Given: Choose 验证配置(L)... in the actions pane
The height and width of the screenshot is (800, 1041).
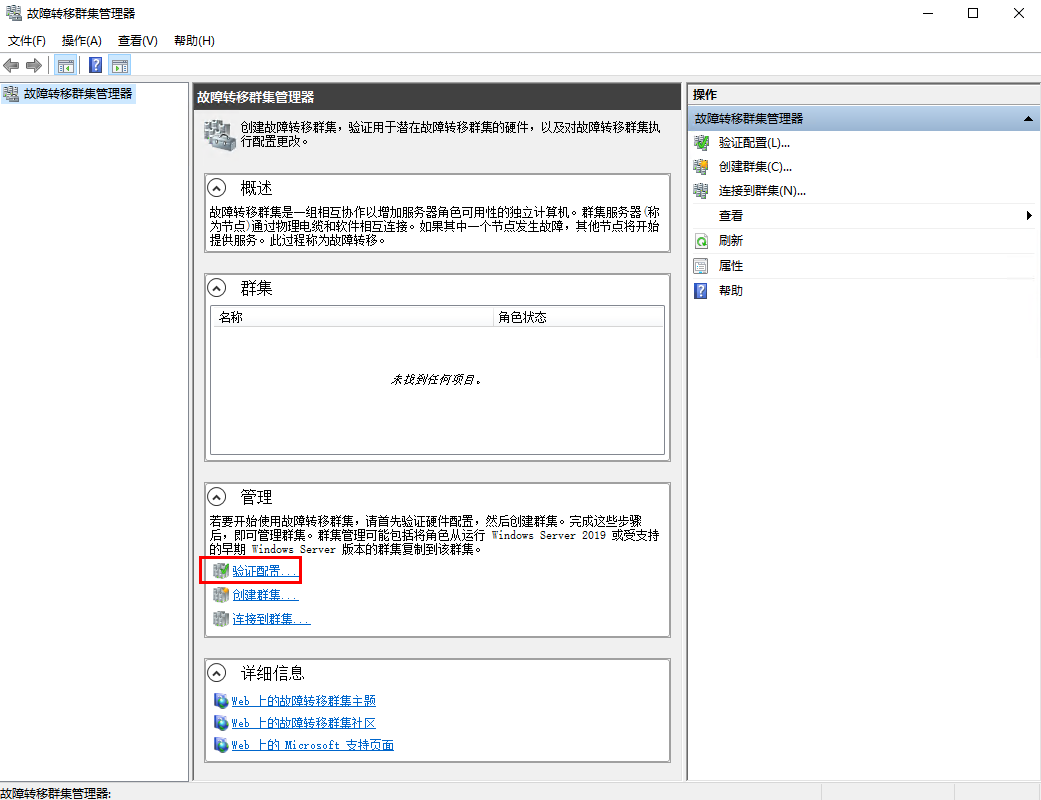Looking at the screenshot, I should (x=754, y=143).
